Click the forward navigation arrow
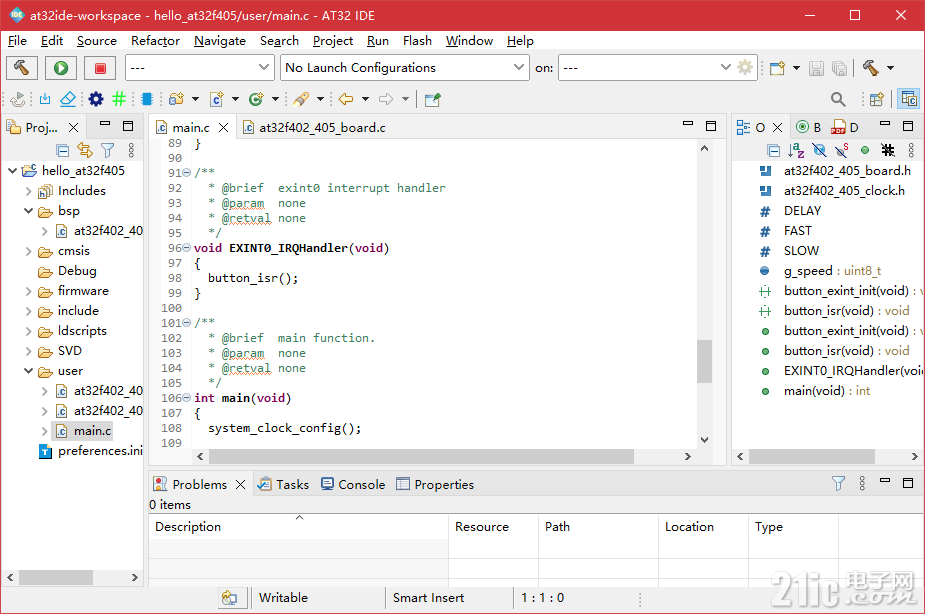The height and width of the screenshot is (614, 925). pyautogui.click(x=386, y=99)
